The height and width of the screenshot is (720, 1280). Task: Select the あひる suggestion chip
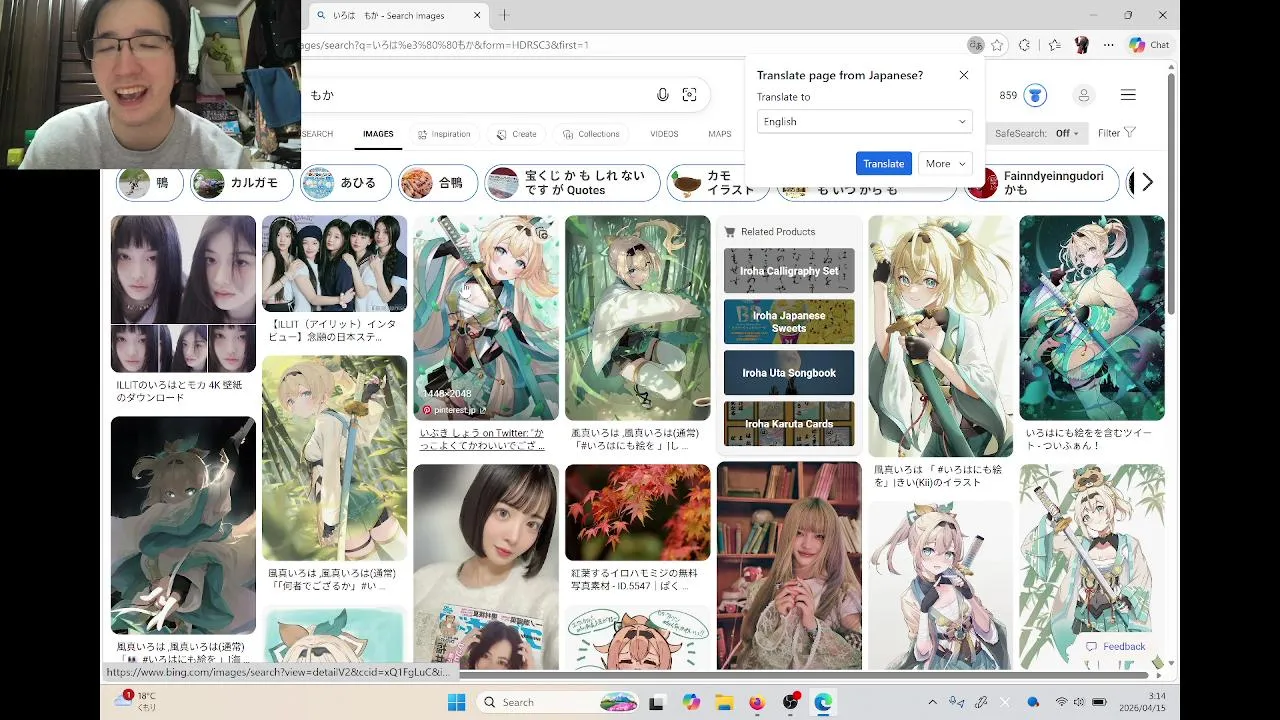(345, 183)
